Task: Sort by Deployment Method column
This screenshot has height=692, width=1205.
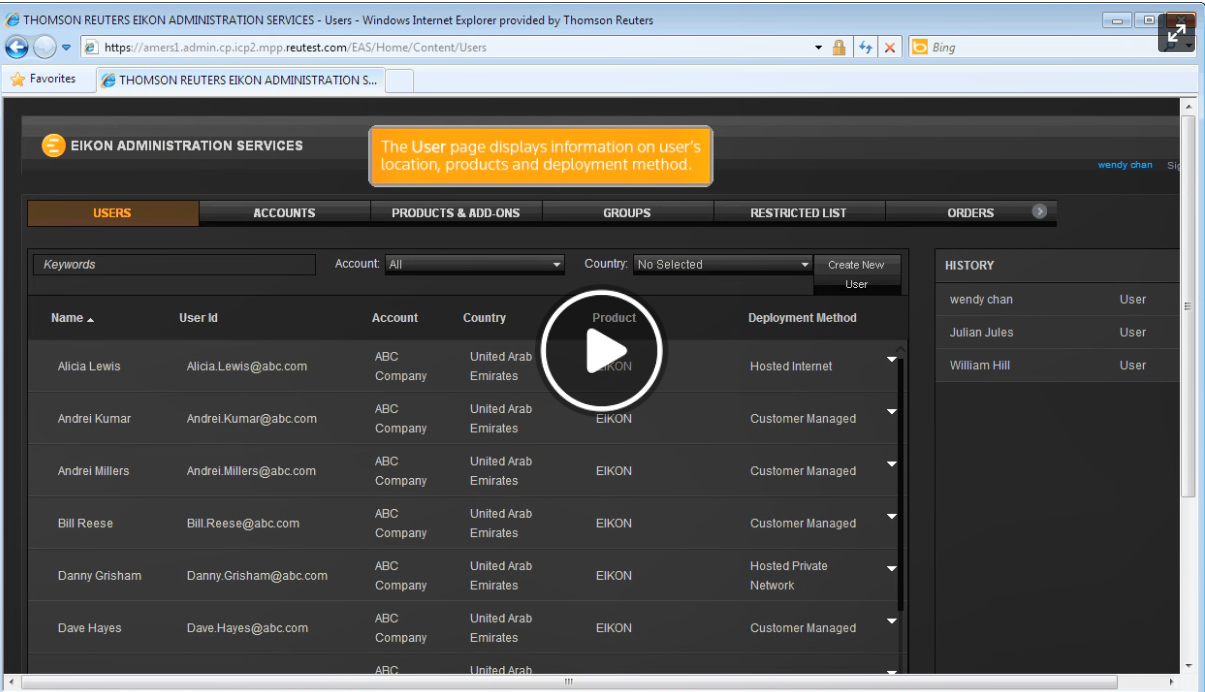Action: coord(802,318)
